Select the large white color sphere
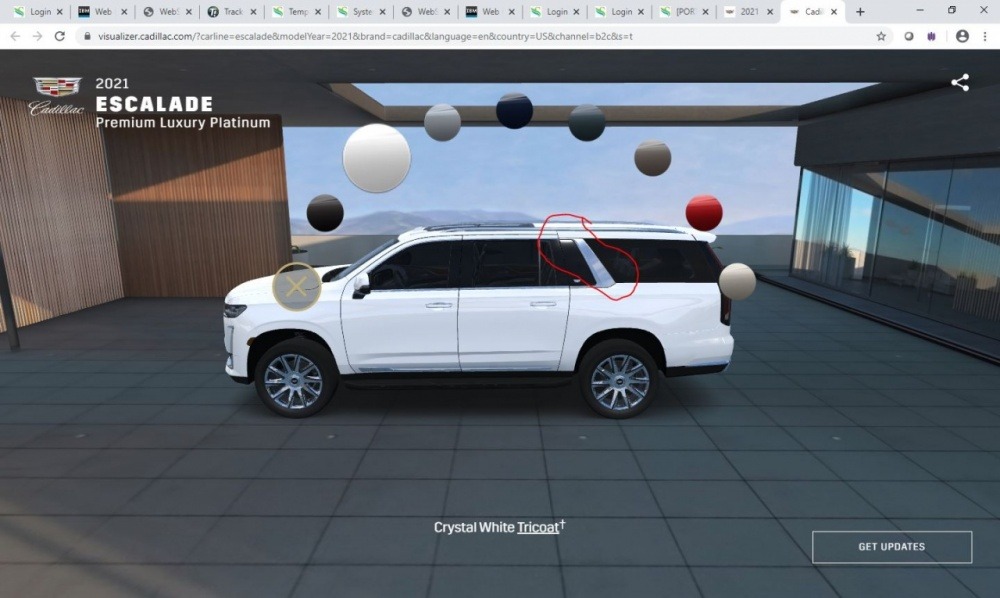 tap(376, 158)
